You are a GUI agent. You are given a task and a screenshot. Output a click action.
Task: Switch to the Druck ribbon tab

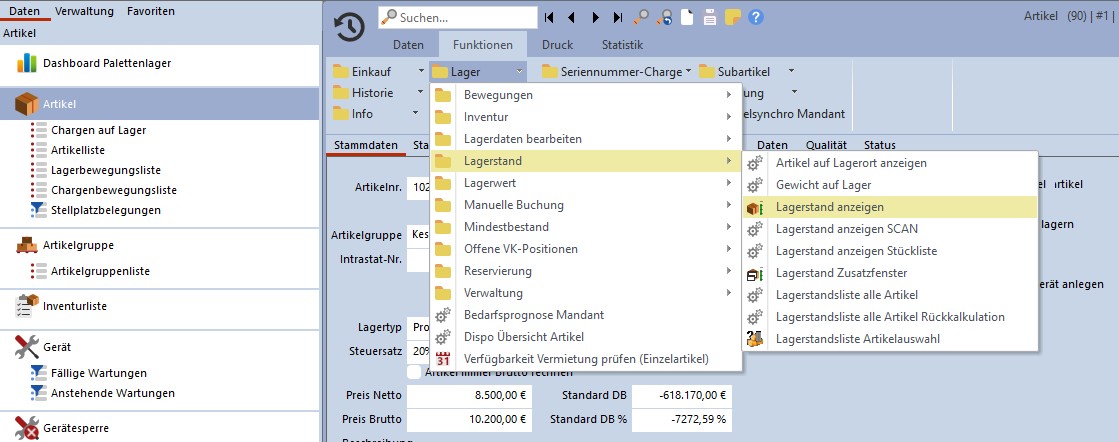(557, 44)
